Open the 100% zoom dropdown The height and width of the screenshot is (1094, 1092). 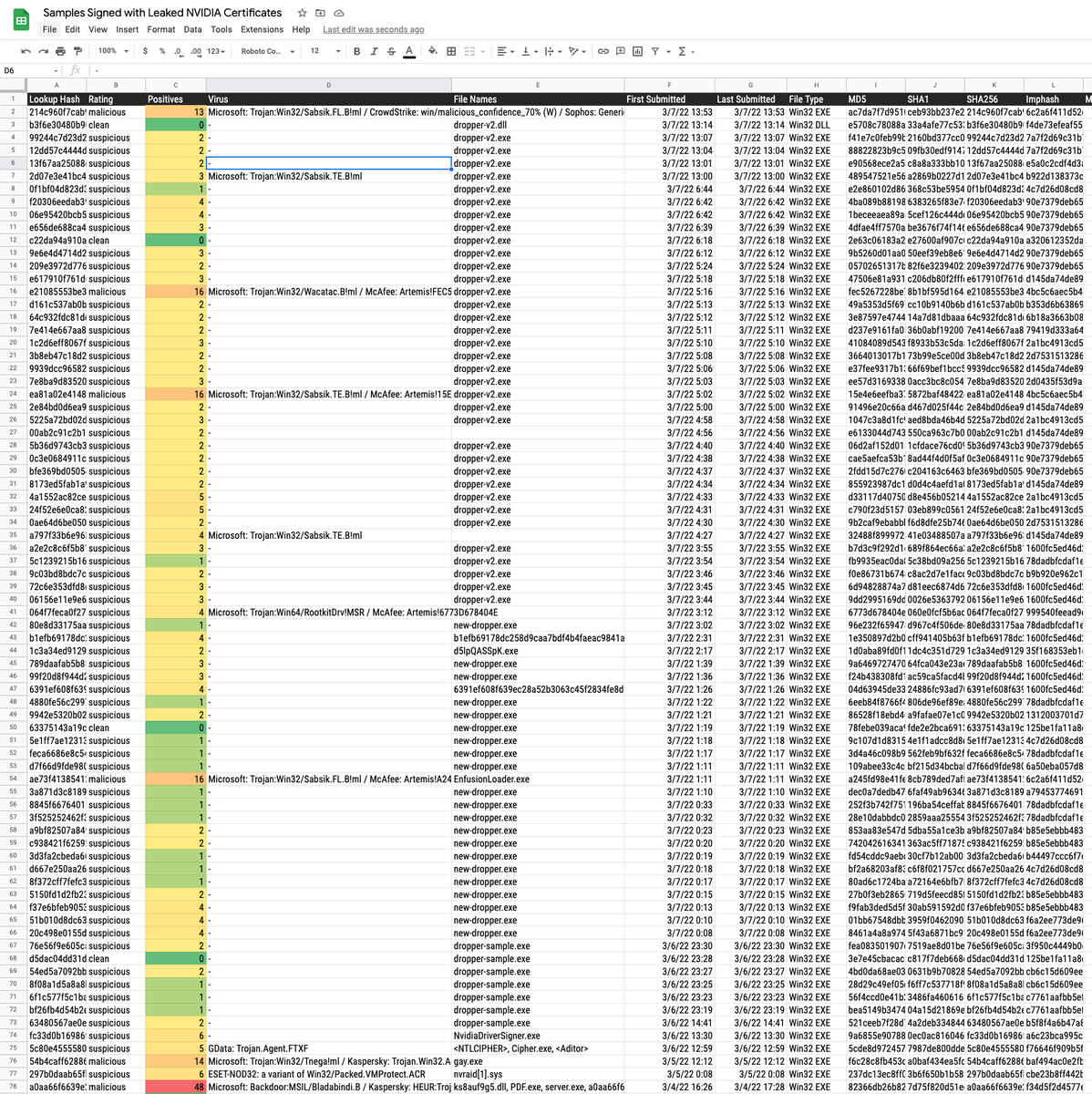point(113,51)
